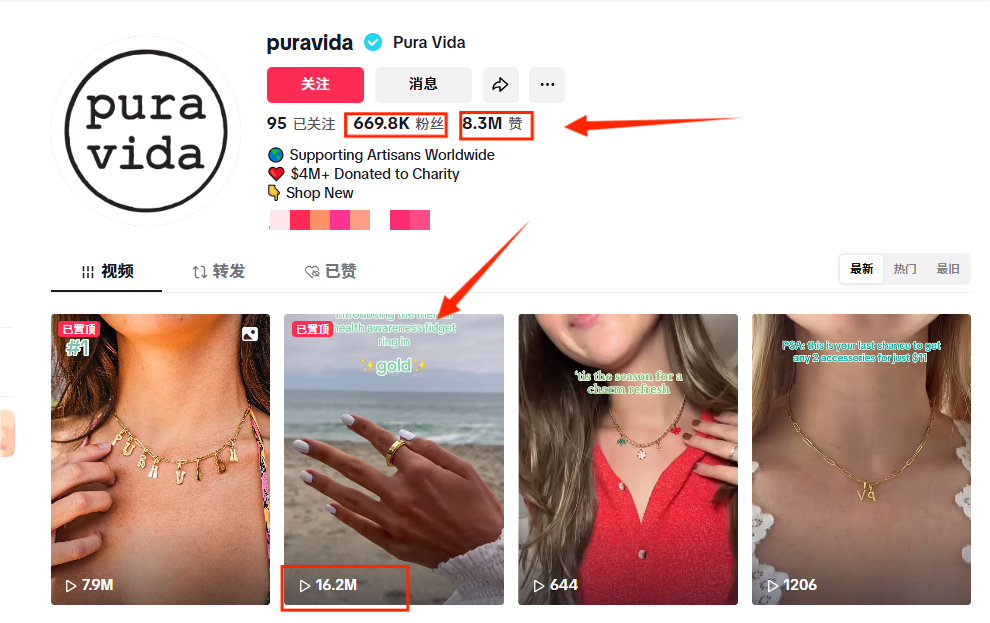Viewport: 990px width, 623px height.
Task: Click the red 关注 follow button
Action: [x=315, y=85]
